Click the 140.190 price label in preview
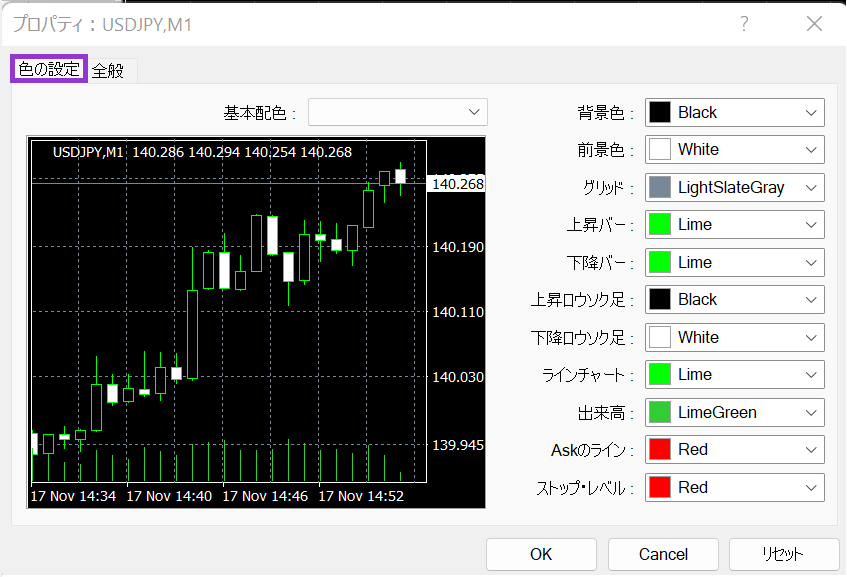Viewport: 847px width, 577px height. pyautogui.click(x=458, y=247)
